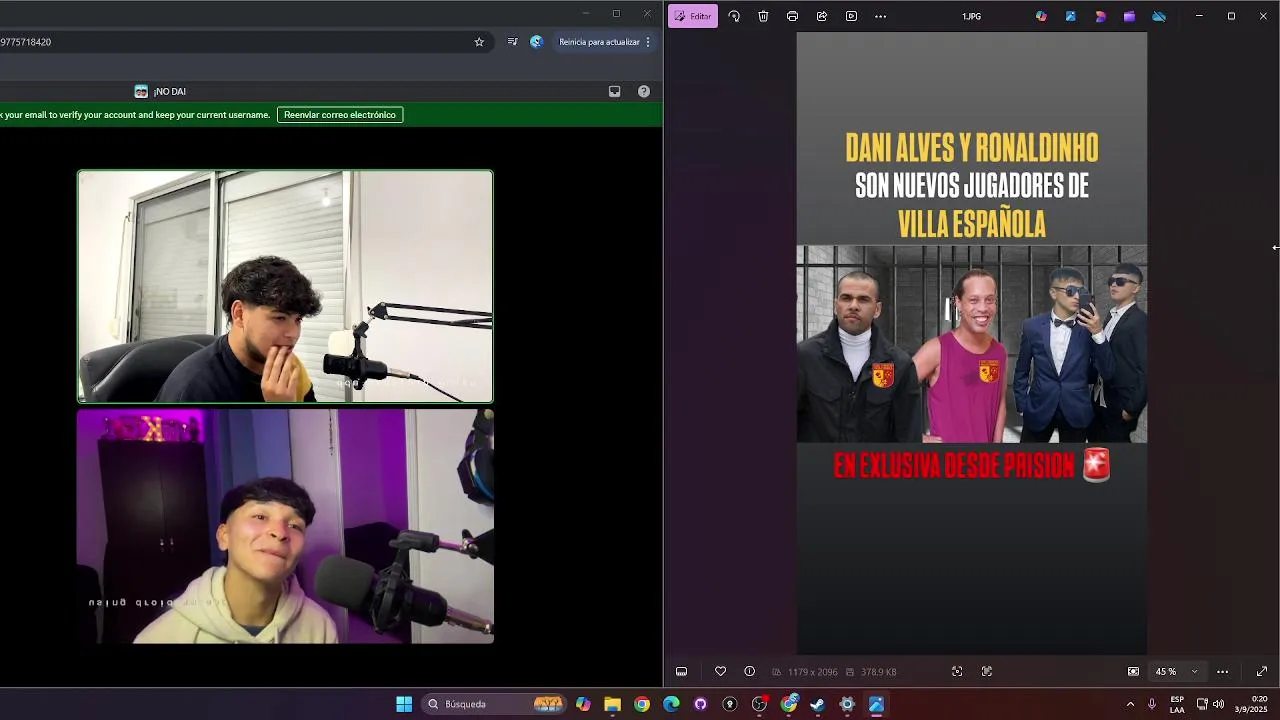Open the blue Photos app icon in title bar
The image size is (1280, 720).
tap(1070, 16)
